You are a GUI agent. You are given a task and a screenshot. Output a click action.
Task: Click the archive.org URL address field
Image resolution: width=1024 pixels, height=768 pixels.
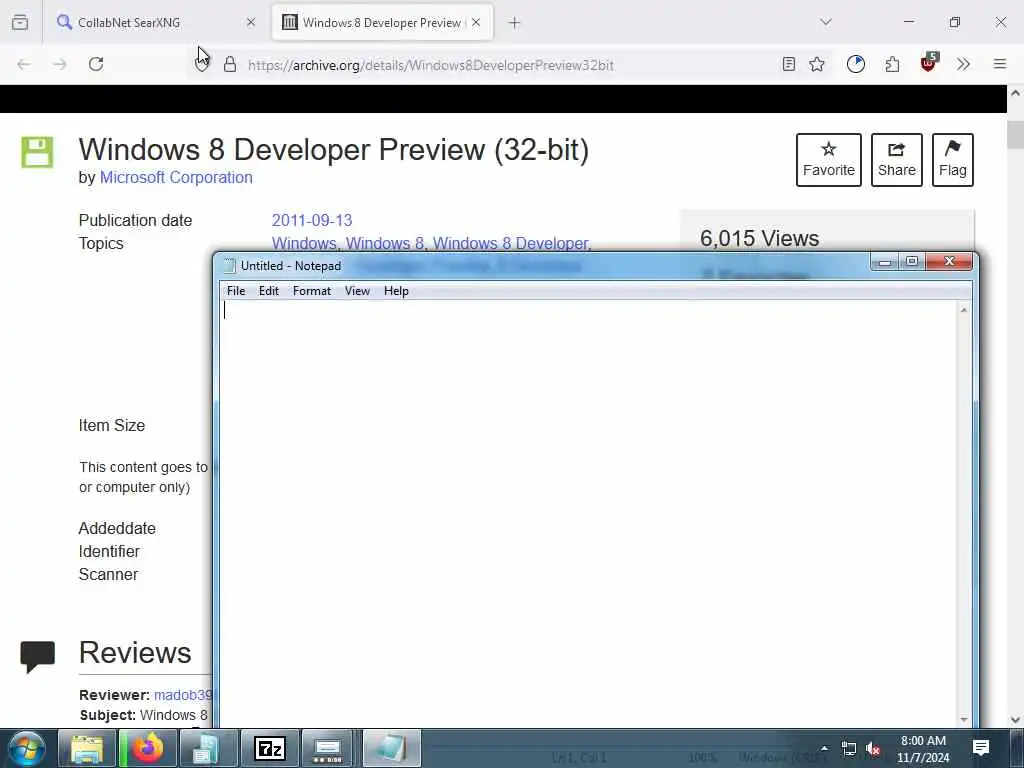tap(431, 65)
